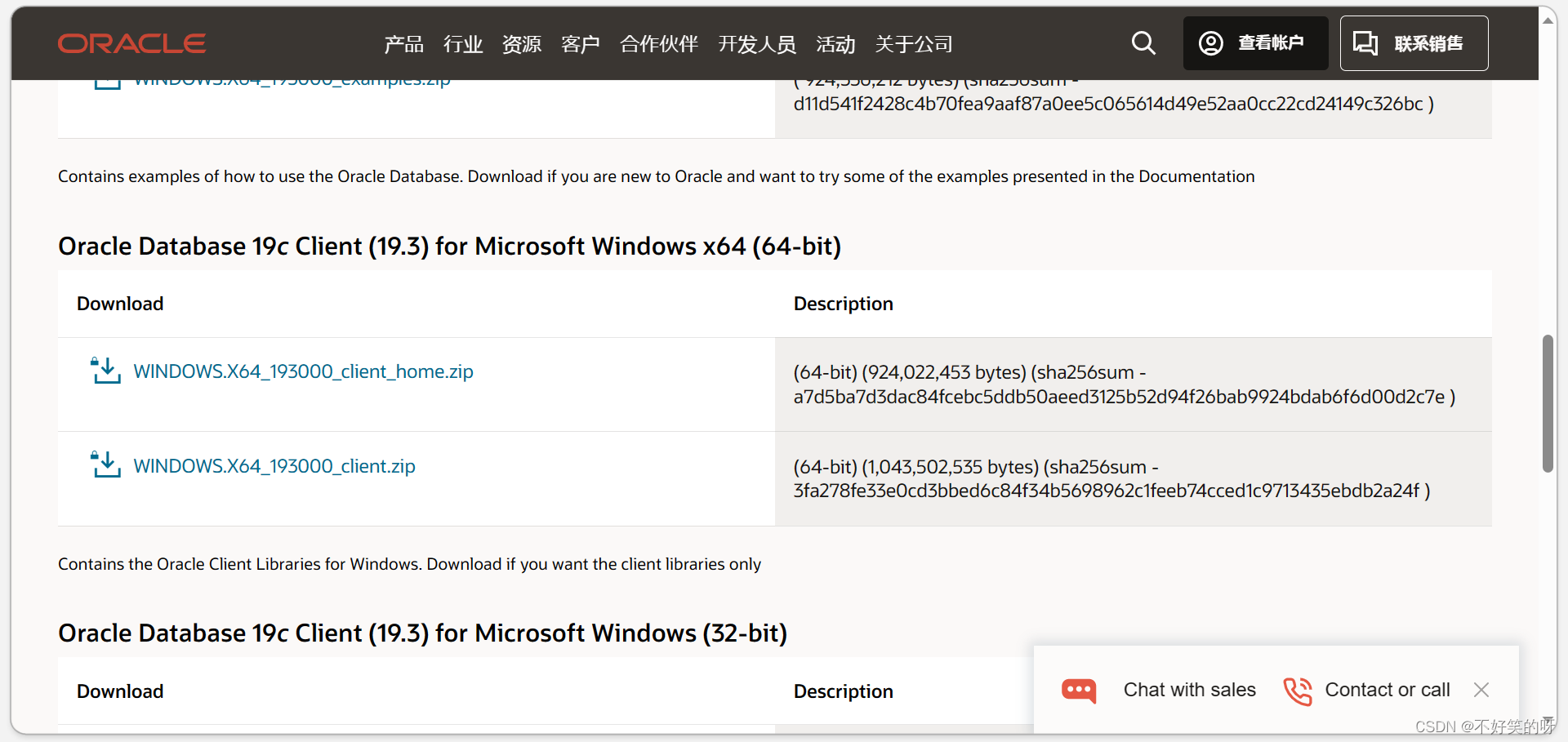Click download icon beside client_home.zip

(105, 371)
